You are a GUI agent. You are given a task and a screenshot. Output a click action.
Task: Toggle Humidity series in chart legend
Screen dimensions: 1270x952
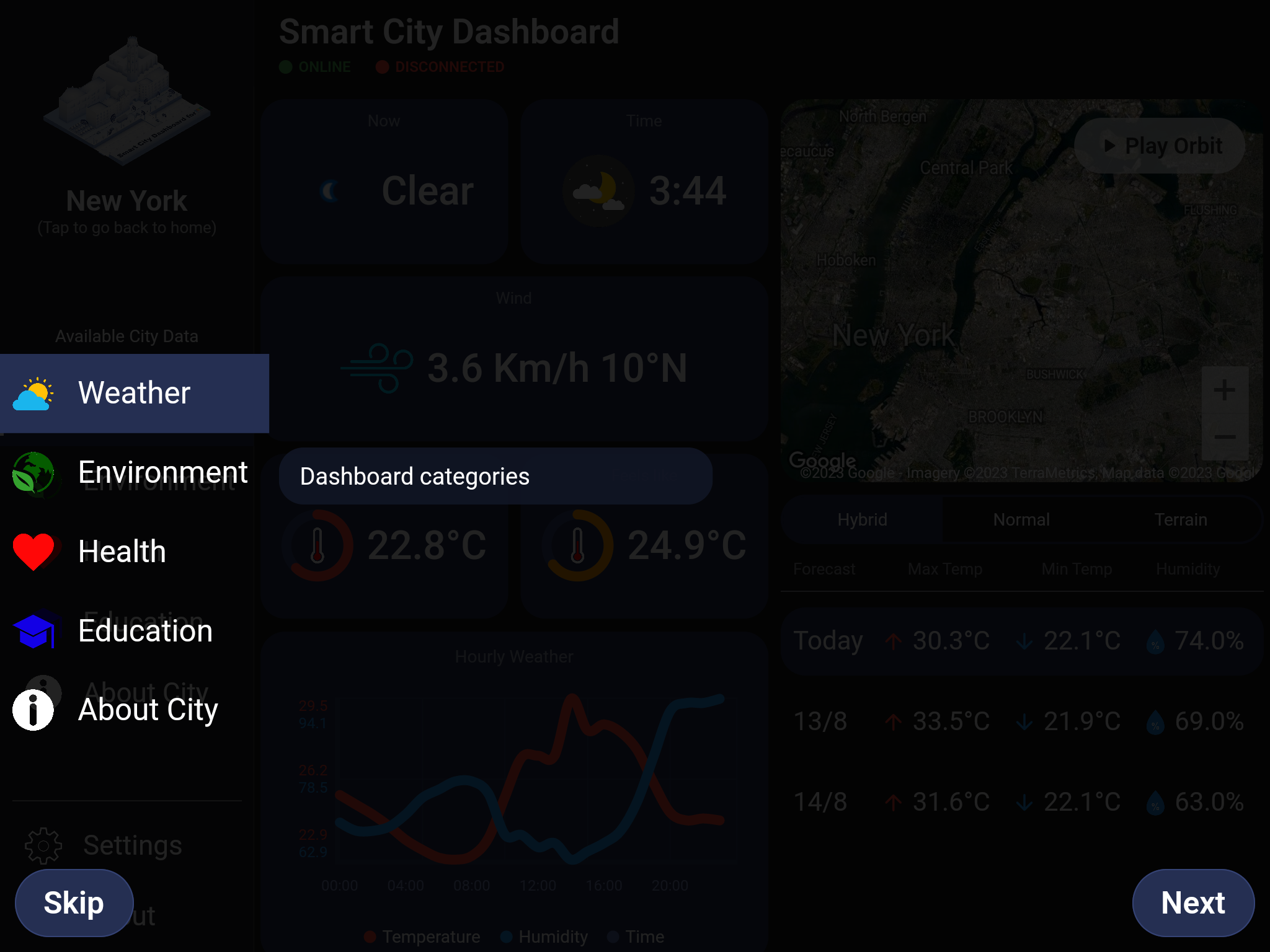coord(544,937)
